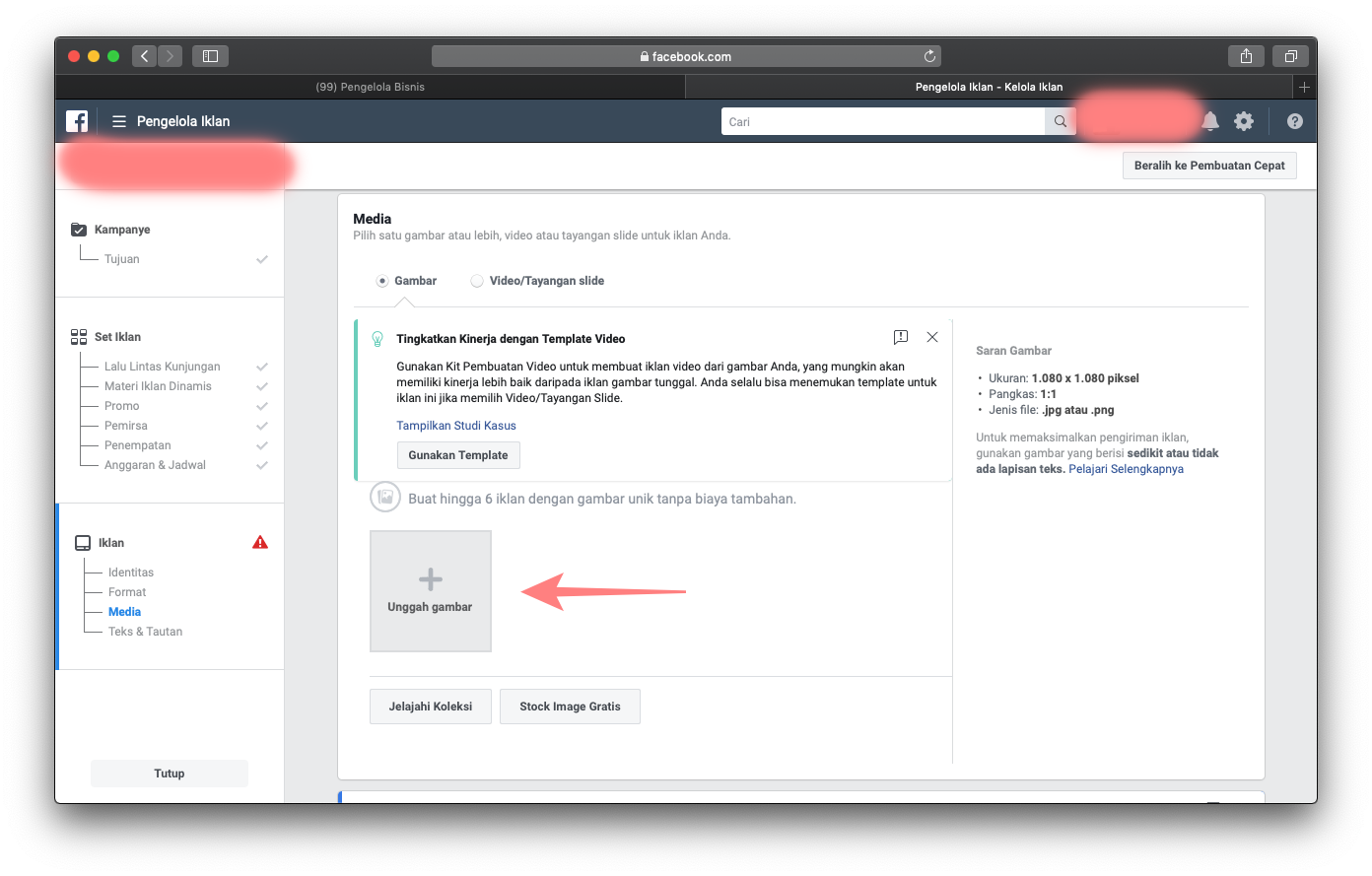This screenshot has height=876, width=1372.
Task: Open Pemirsa in the sidebar
Action: (x=126, y=426)
